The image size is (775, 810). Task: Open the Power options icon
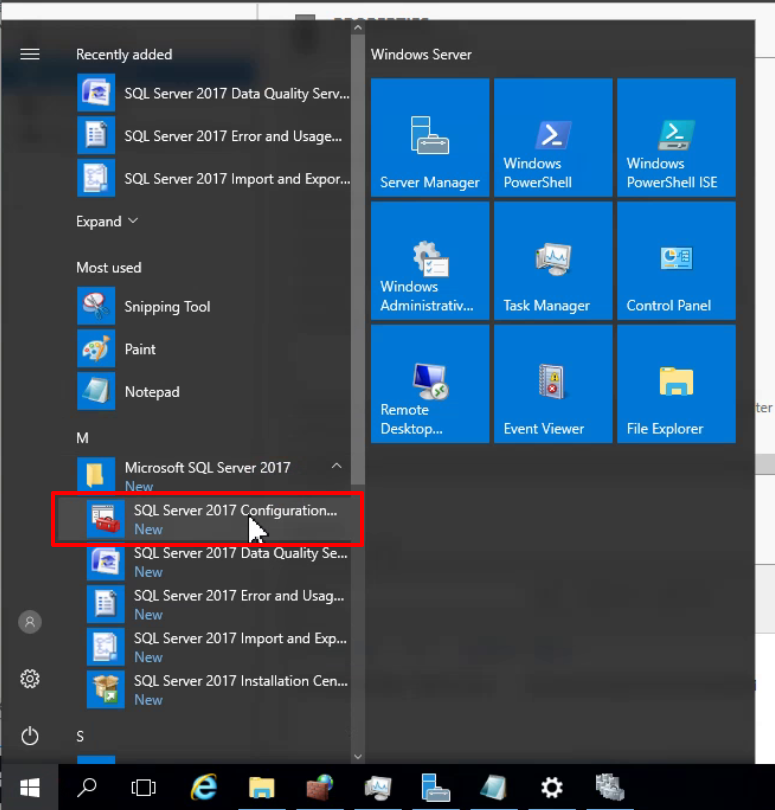point(30,736)
